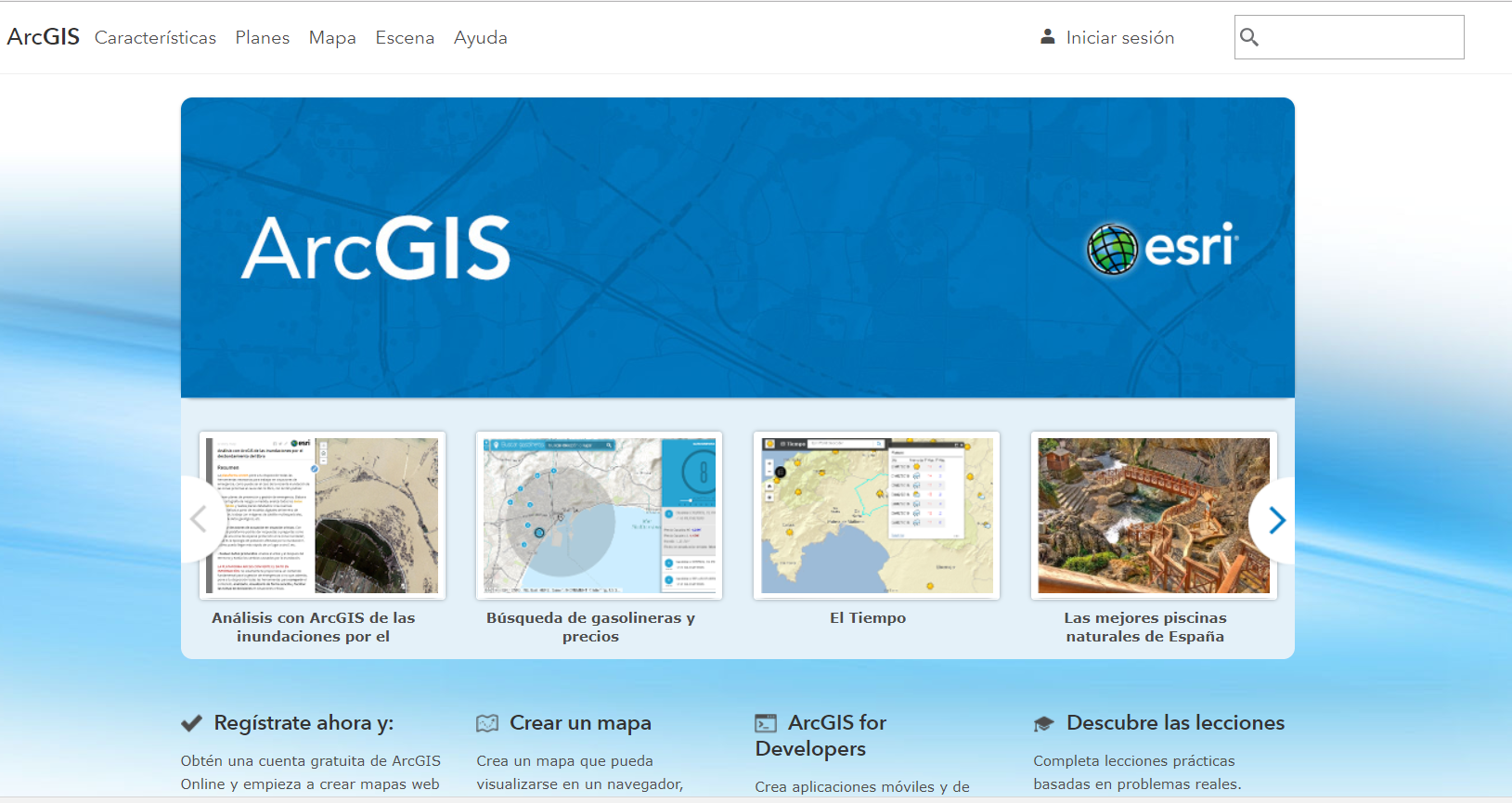Open the Planes menu item
The height and width of the screenshot is (803, 1512).
tap(263, 38)
